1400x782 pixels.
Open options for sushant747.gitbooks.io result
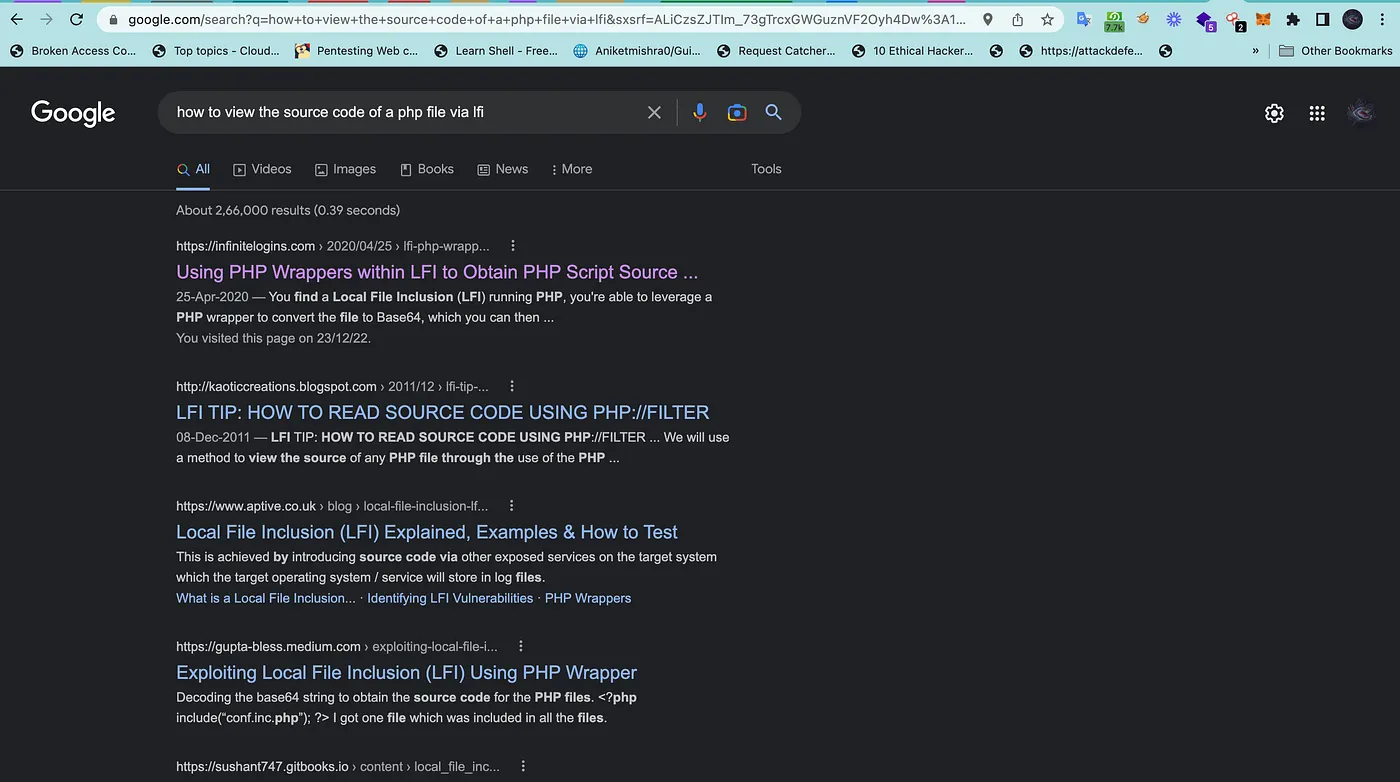[x=522, y=767]
